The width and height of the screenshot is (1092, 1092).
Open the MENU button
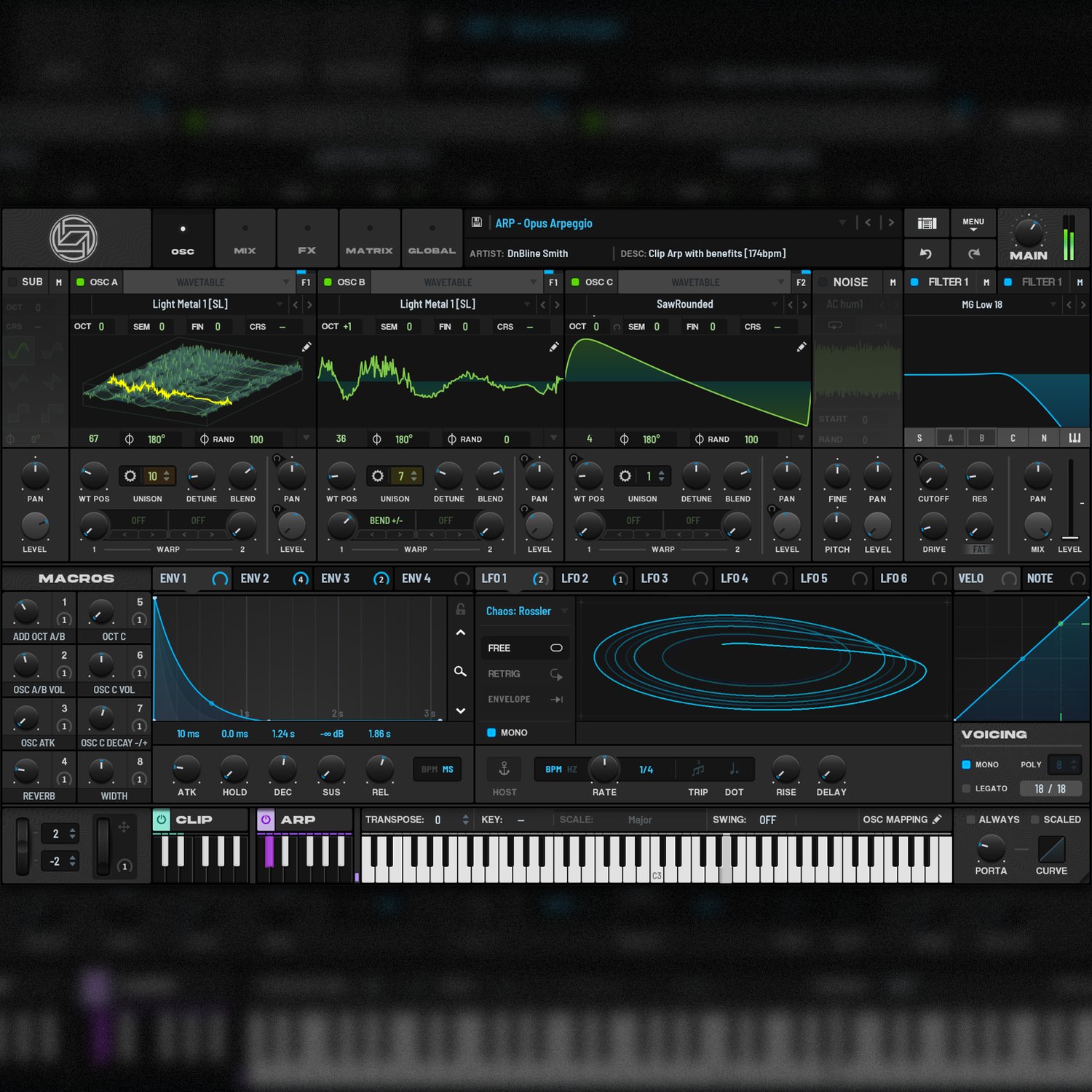(x=973, y=223)
